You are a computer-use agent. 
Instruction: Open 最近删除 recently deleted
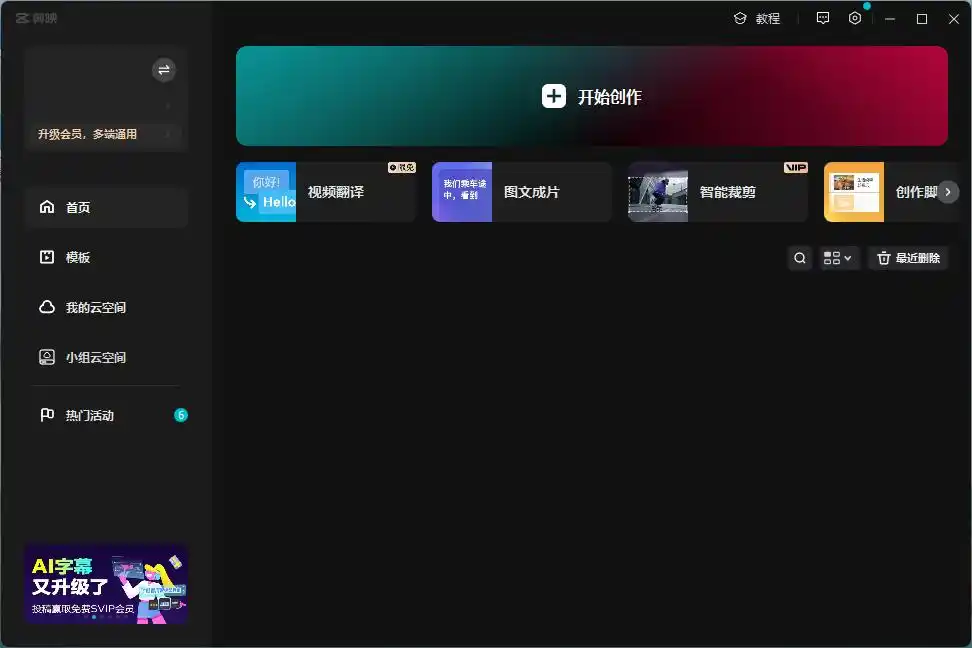908,258
